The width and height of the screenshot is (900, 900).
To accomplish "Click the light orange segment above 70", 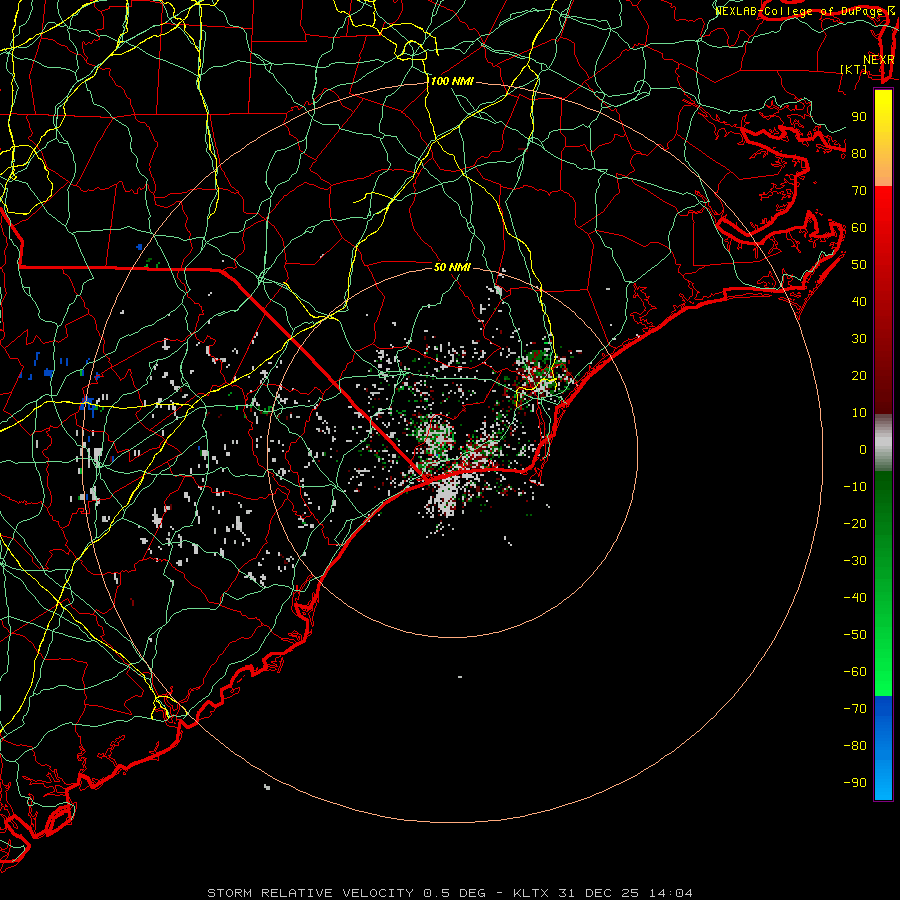I will coord(883,171).
